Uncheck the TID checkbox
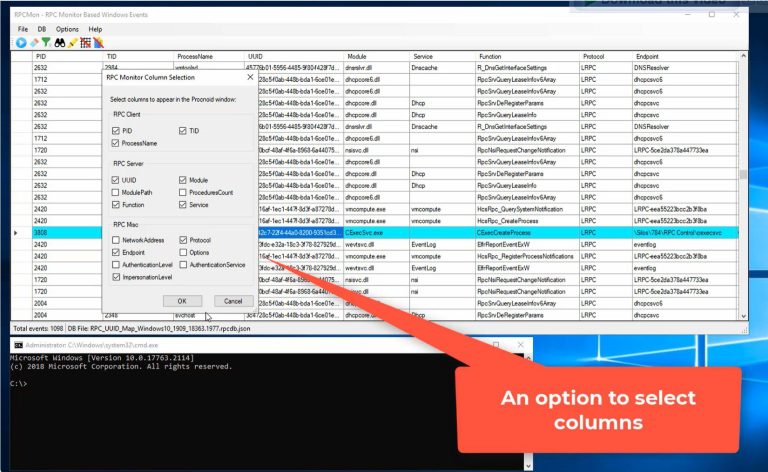 (x=183, y=131)
